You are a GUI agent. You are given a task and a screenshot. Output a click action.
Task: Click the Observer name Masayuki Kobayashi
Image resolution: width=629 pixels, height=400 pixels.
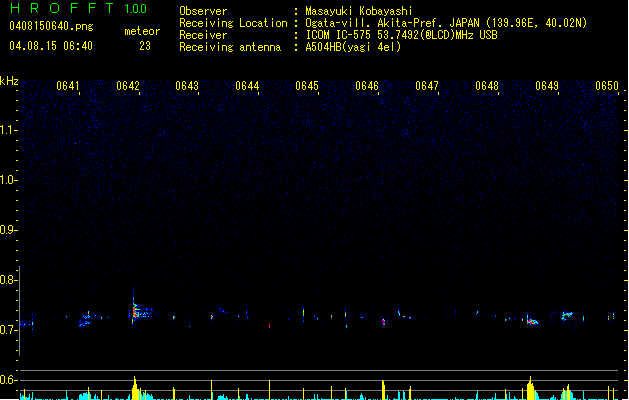(x=359, y=11)
